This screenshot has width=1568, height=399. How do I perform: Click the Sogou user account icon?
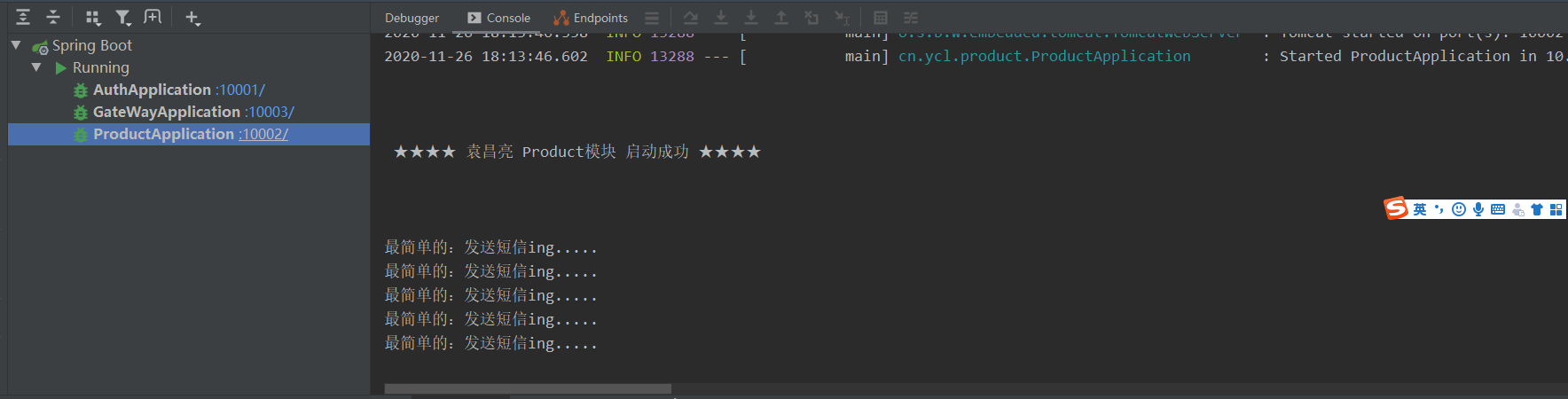point(1517,210)
